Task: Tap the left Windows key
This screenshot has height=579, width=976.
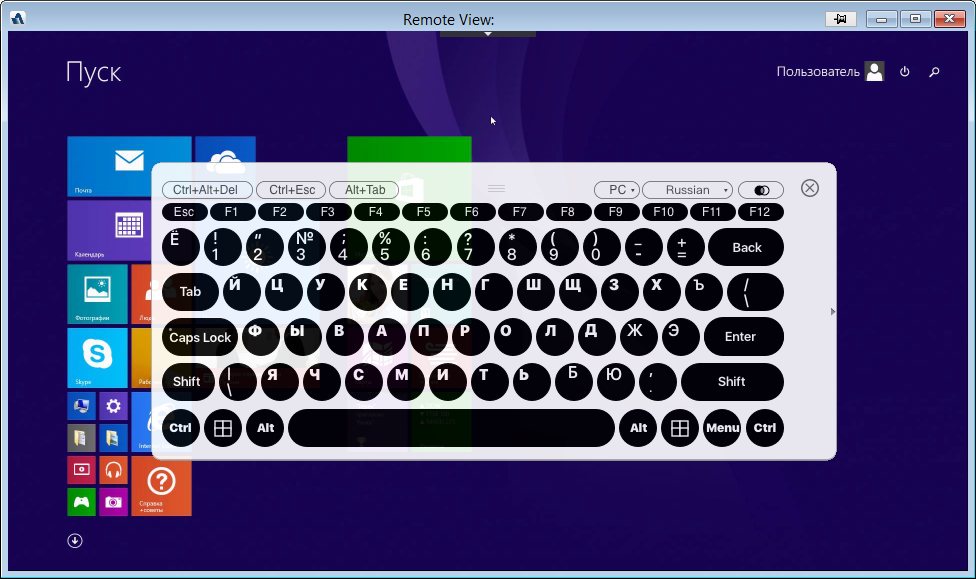Action: (223, 428)
